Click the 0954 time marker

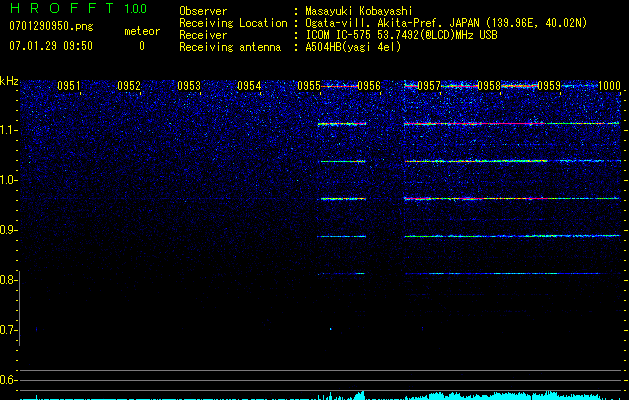coord(249,86)
